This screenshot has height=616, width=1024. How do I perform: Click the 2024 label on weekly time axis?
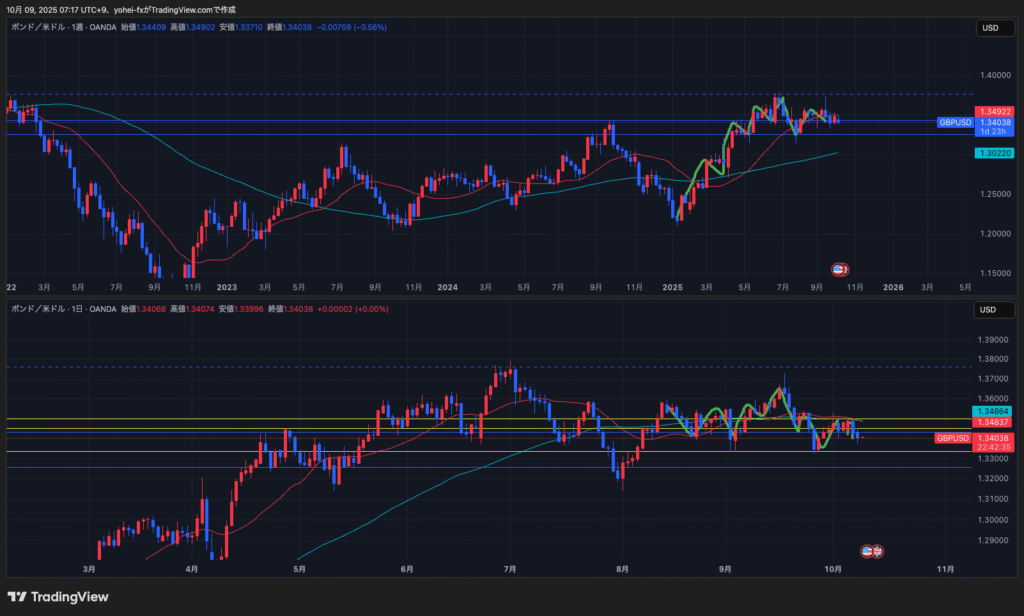[447, 287]
